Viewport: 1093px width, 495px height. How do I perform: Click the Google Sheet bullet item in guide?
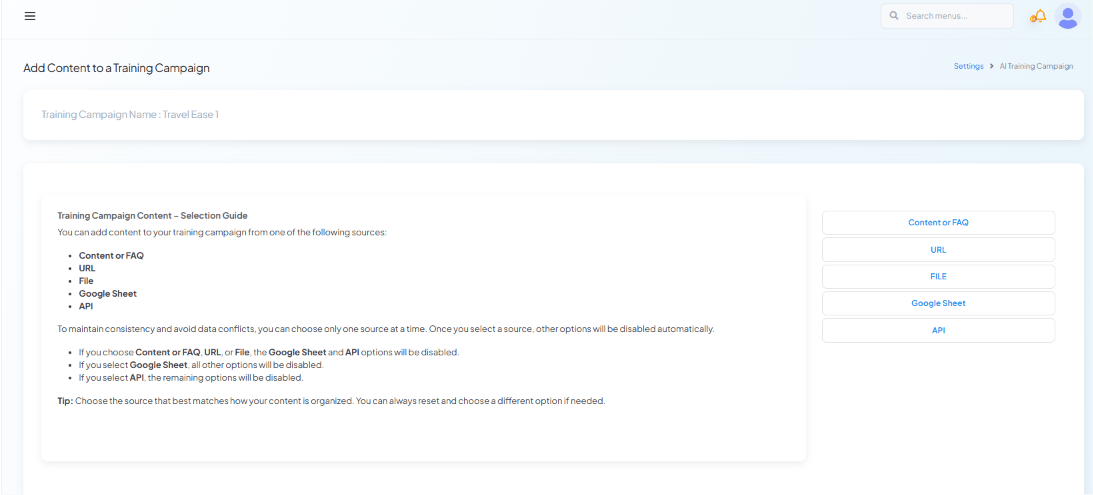click(108, 294)
